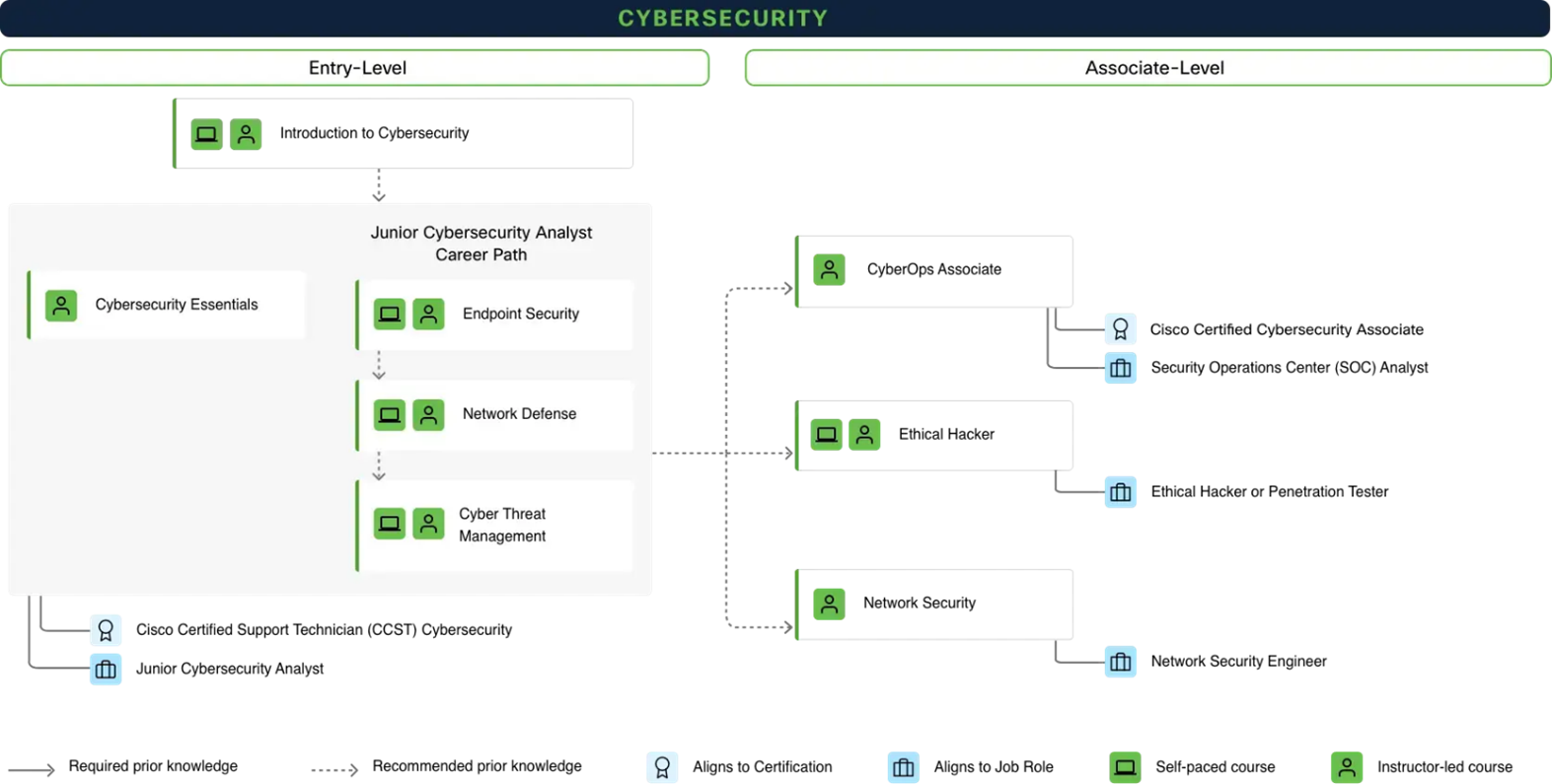Click the briefcase icon below the Entry-Level panel

[106, 670]
